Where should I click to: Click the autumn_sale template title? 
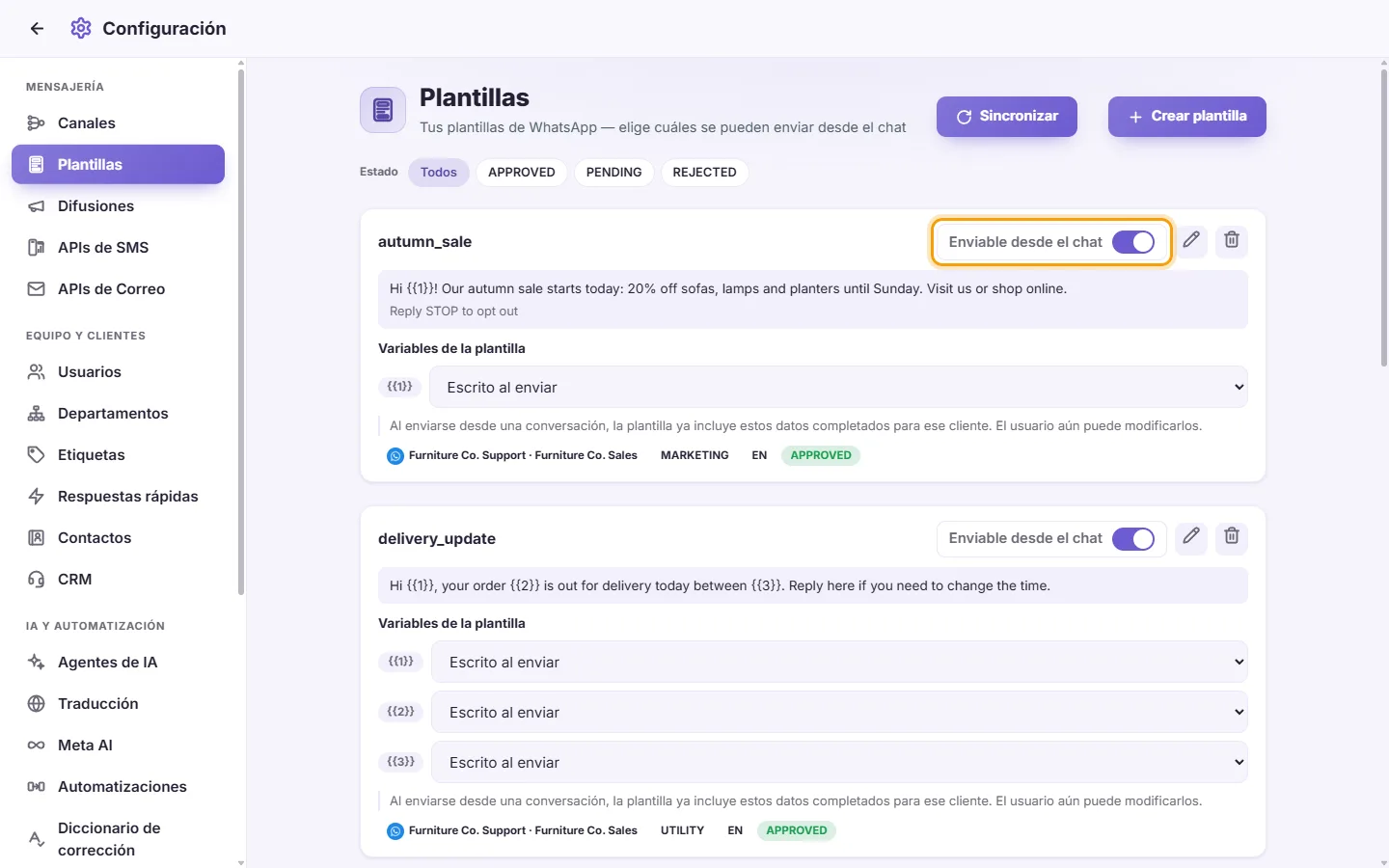coord(425,242)
